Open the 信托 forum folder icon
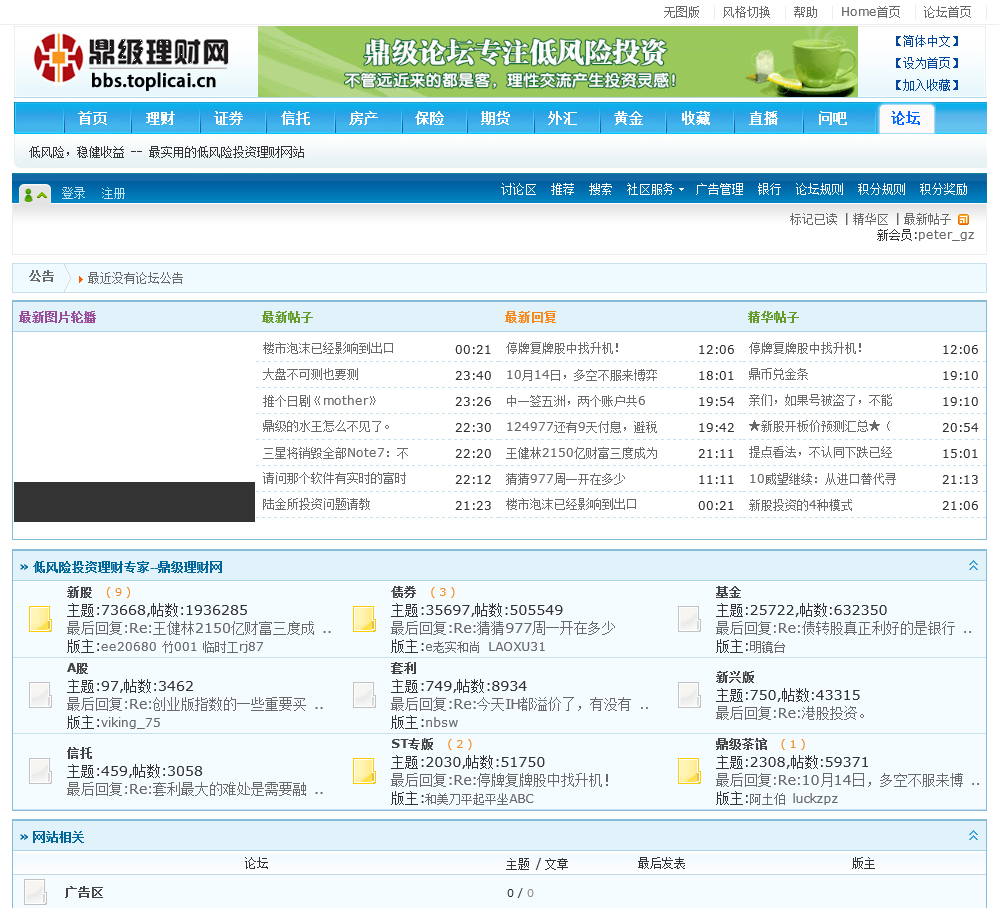This screenshot has width=999, height=908. 41,770
